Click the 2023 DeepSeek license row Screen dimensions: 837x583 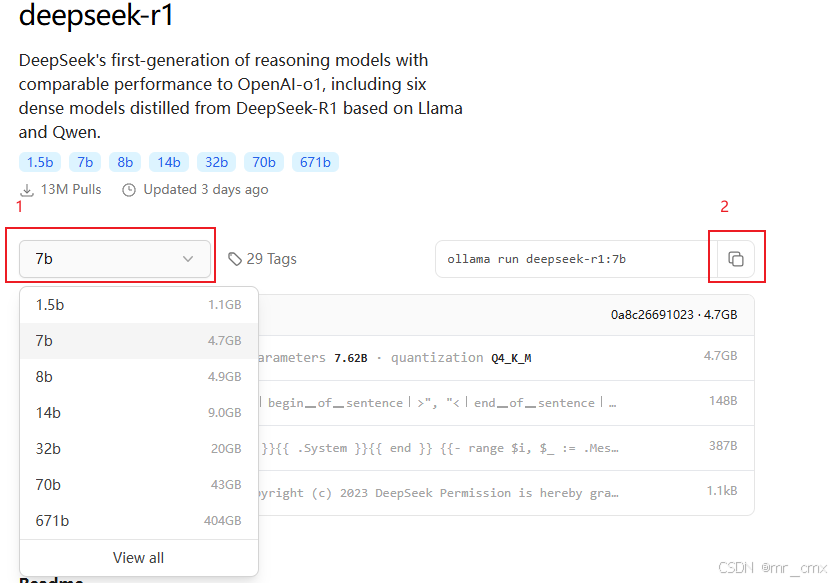point(506,493)
